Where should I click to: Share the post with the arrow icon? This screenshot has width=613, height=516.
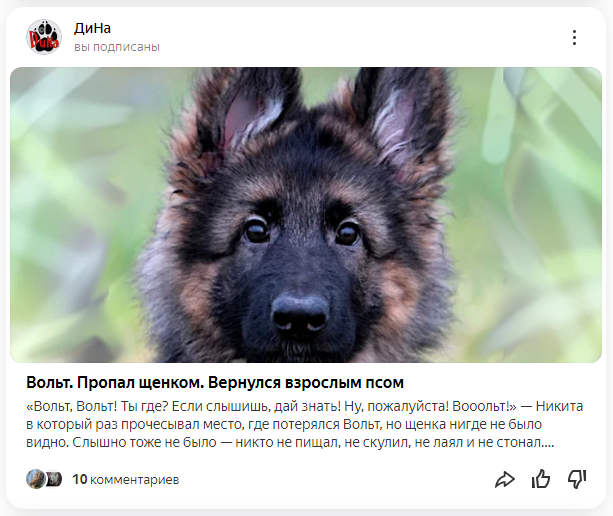(x=505, y=479)
